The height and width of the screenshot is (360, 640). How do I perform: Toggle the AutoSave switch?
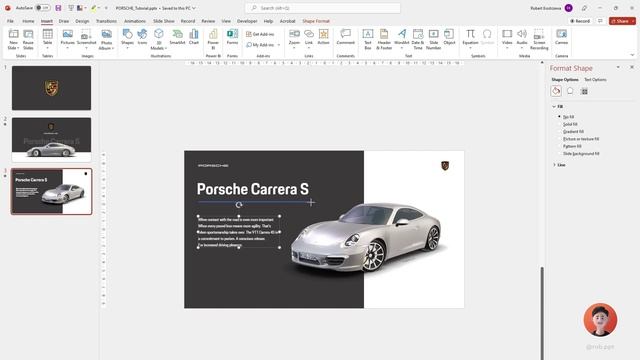pos(42,8)
